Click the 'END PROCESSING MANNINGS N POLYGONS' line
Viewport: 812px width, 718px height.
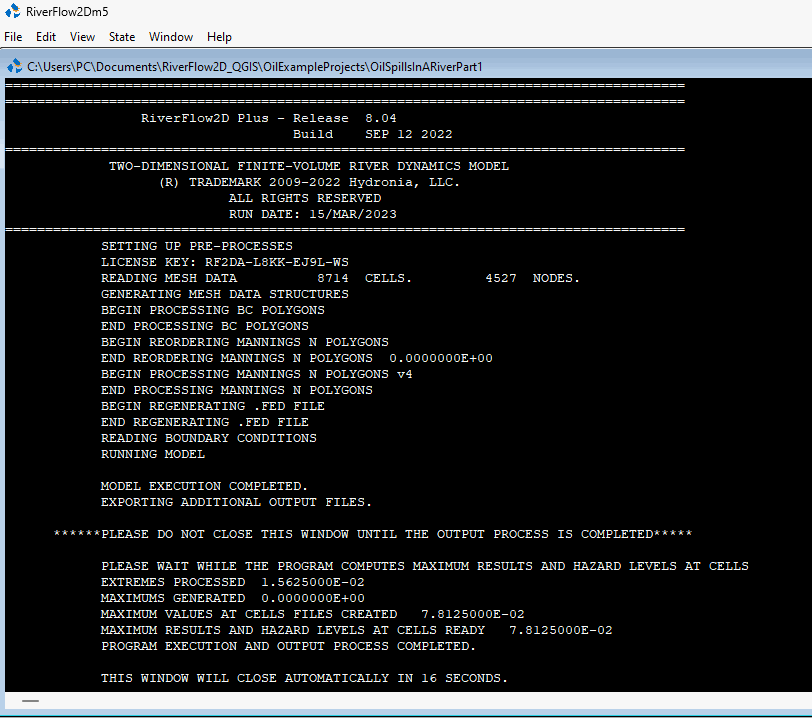(237, 390)
